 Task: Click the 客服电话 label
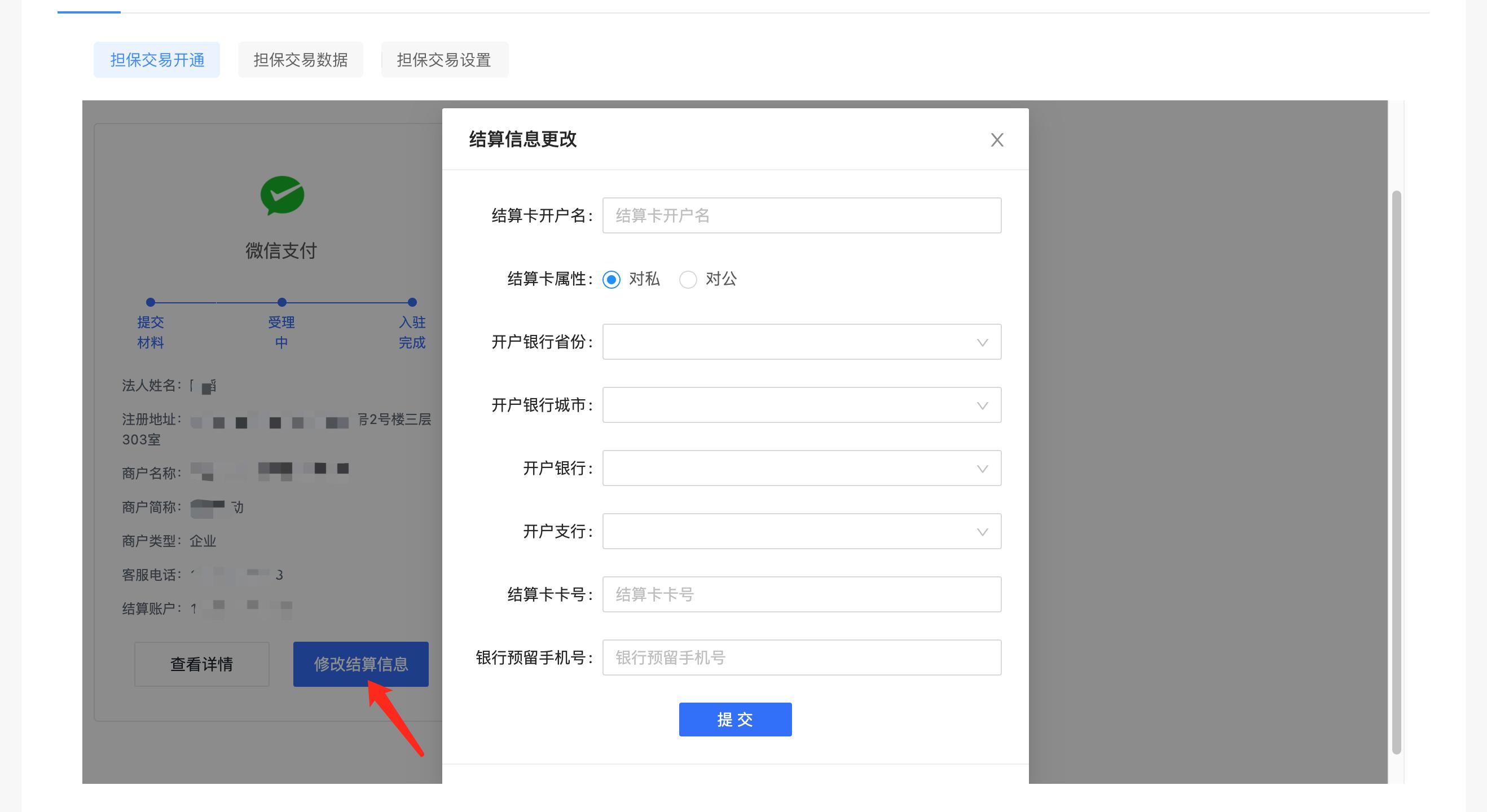click(151, 575)
